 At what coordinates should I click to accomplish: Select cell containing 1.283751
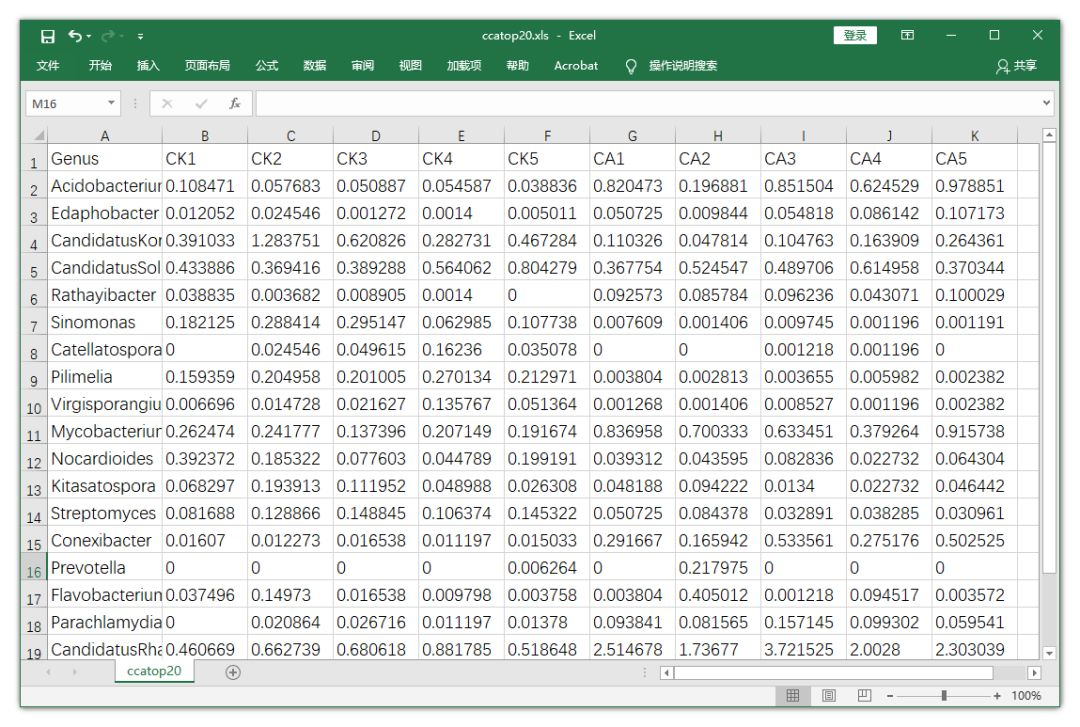click(290, 240)
